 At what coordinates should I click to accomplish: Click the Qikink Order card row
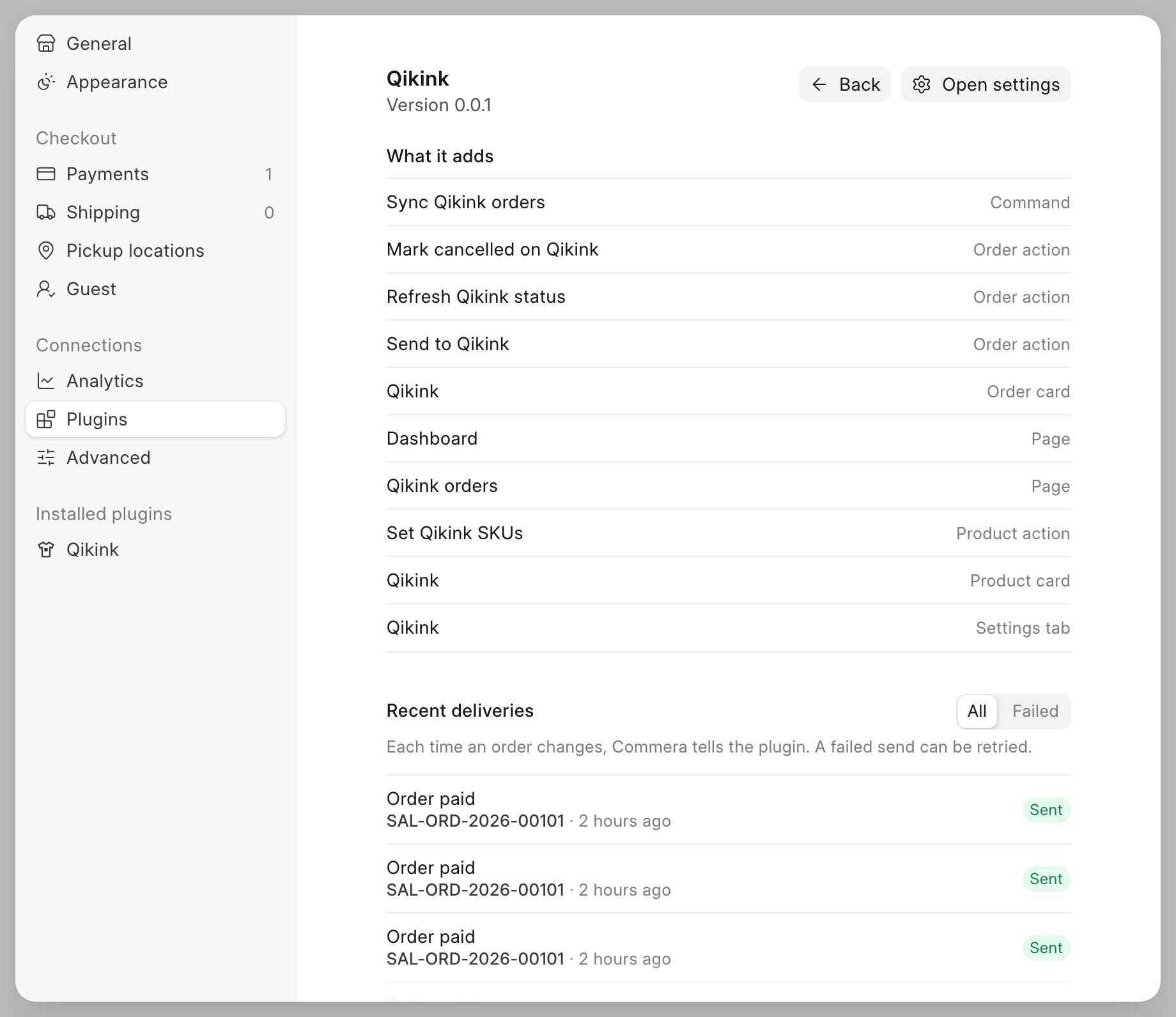[x=729, y=391]
